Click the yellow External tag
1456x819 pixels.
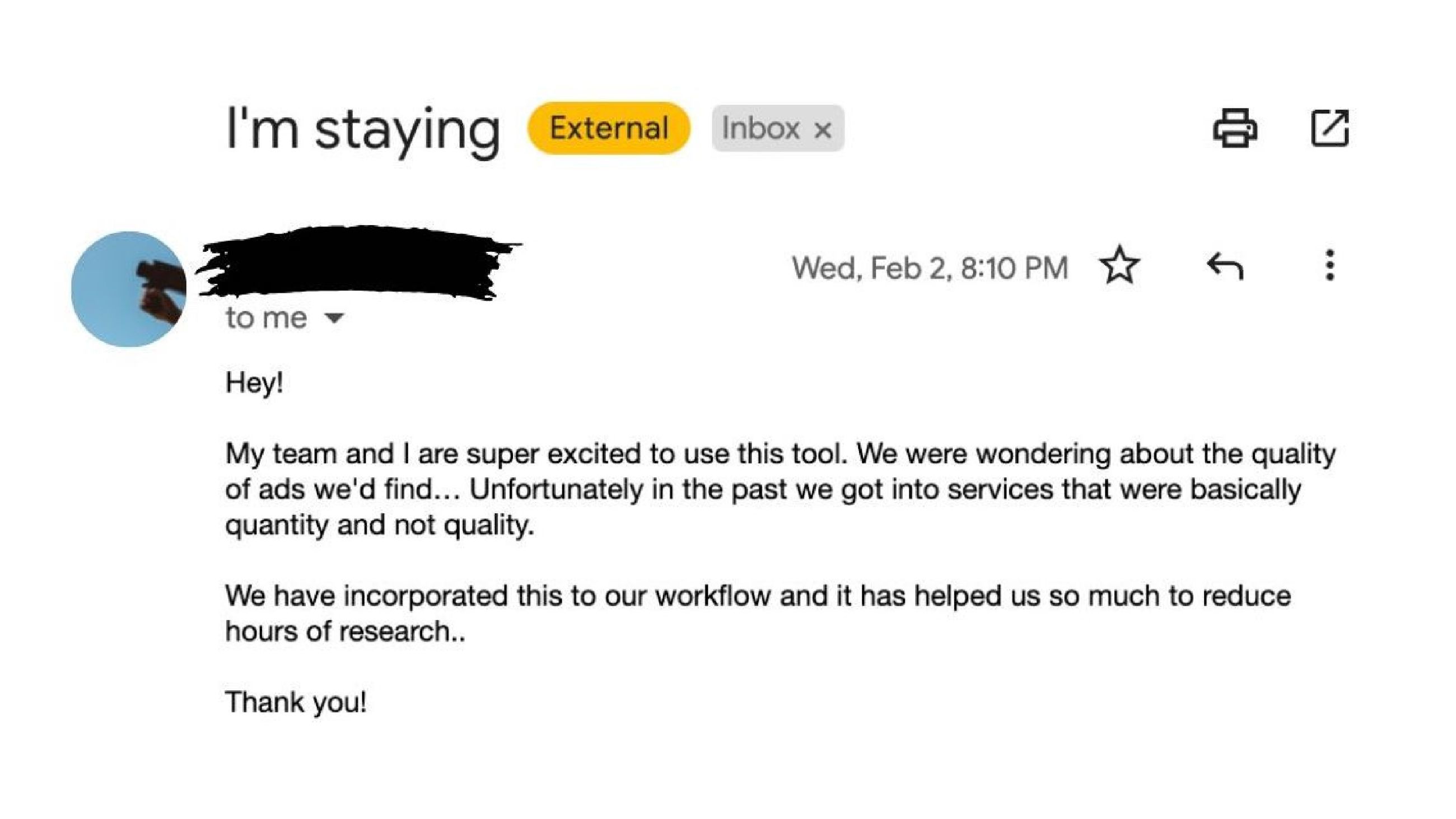pos(609,128)
